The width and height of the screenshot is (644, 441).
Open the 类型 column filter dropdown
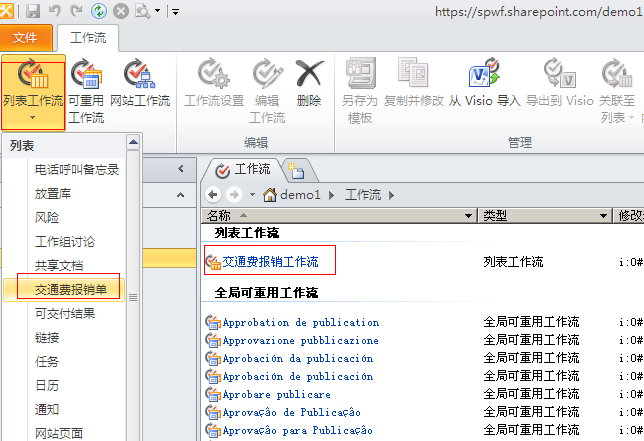603,216
